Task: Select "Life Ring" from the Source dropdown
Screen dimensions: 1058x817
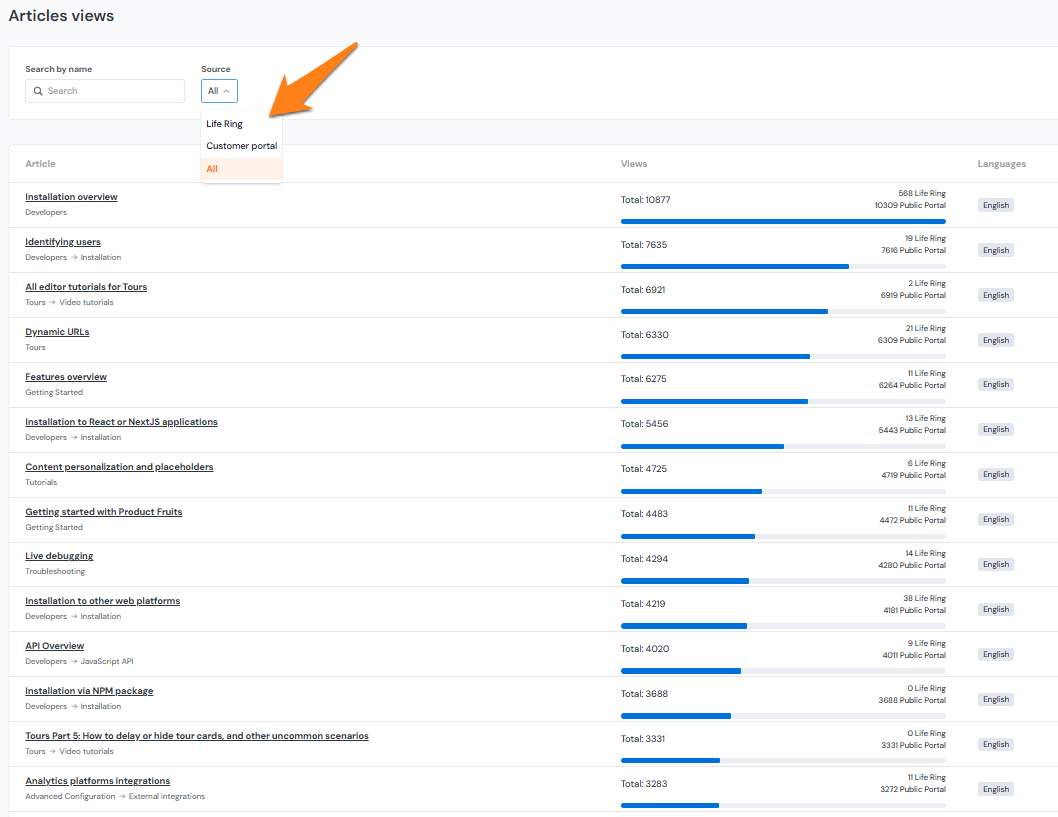Action: point(222,123)
